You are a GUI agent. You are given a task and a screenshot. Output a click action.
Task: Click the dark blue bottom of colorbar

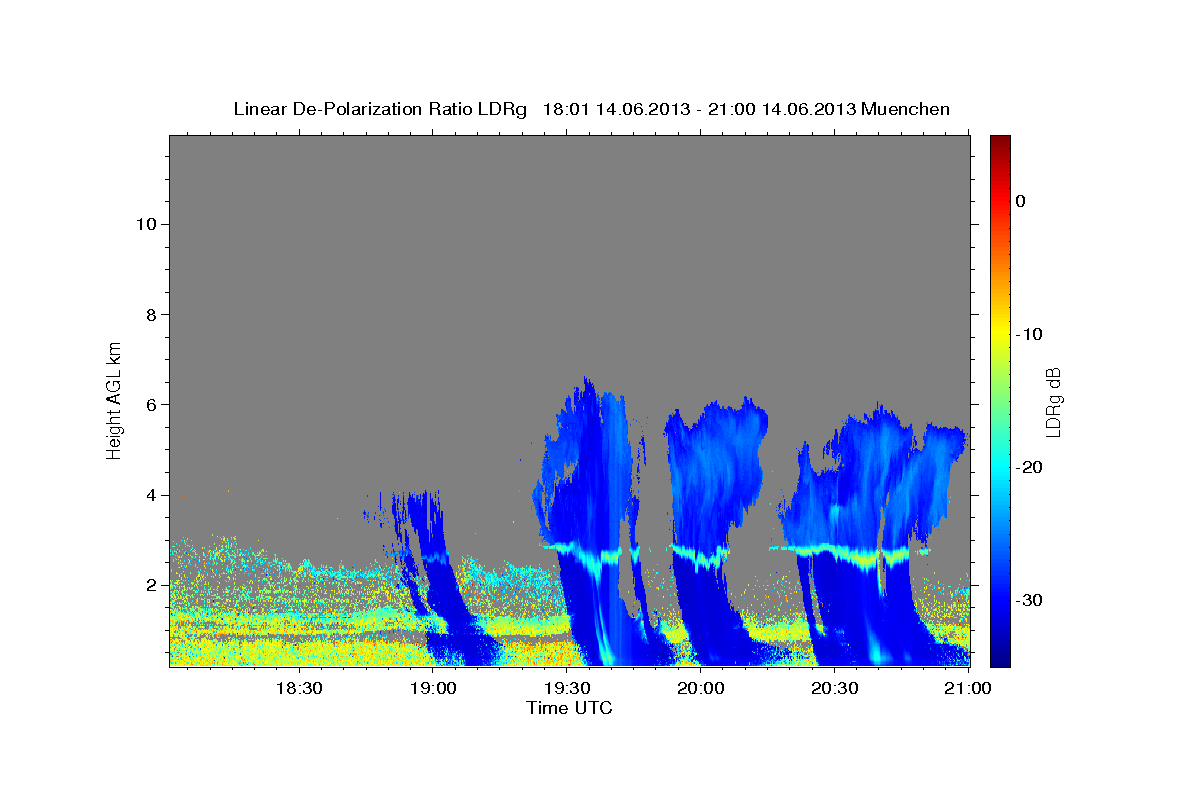click(1000, 657)
